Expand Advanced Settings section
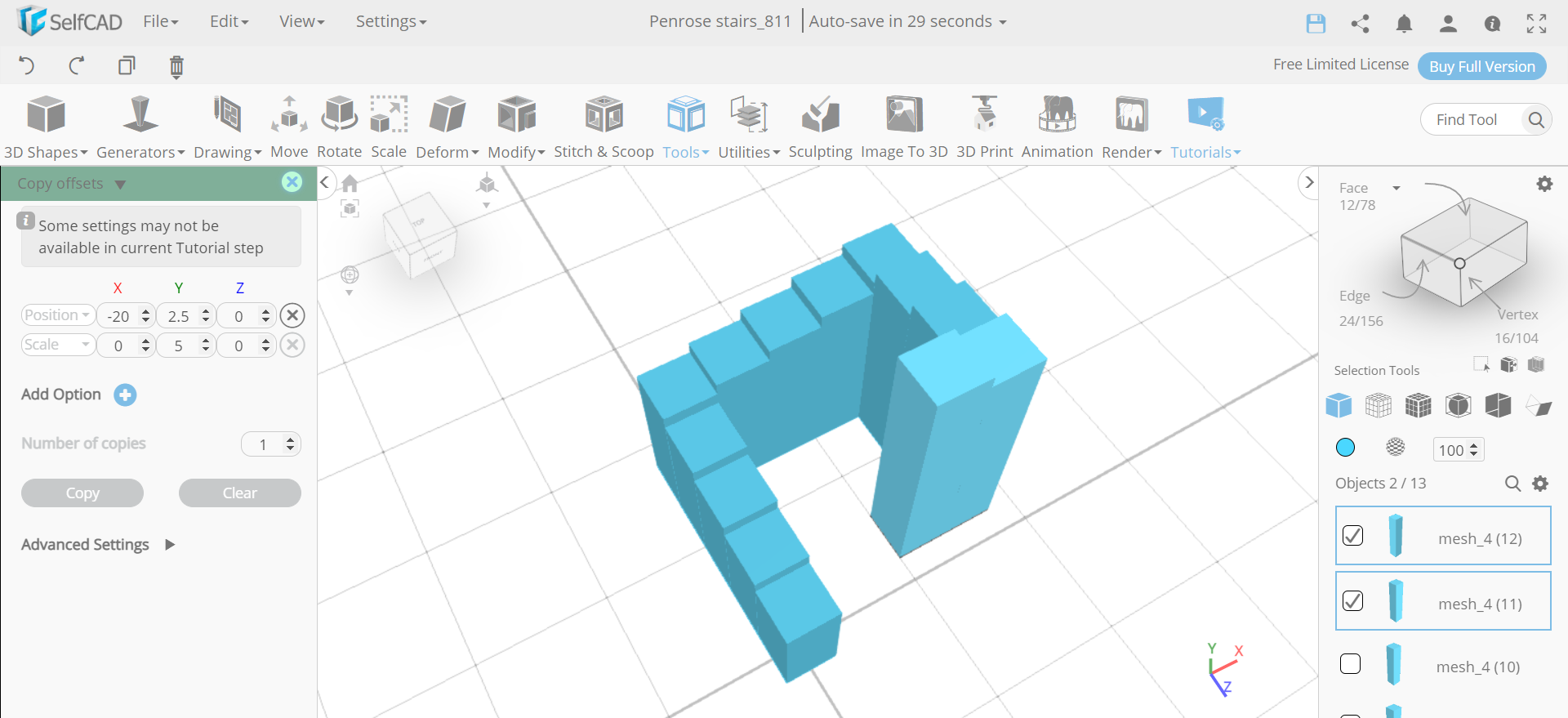This screenshot has height=718, width=1568. coord(170,545)
